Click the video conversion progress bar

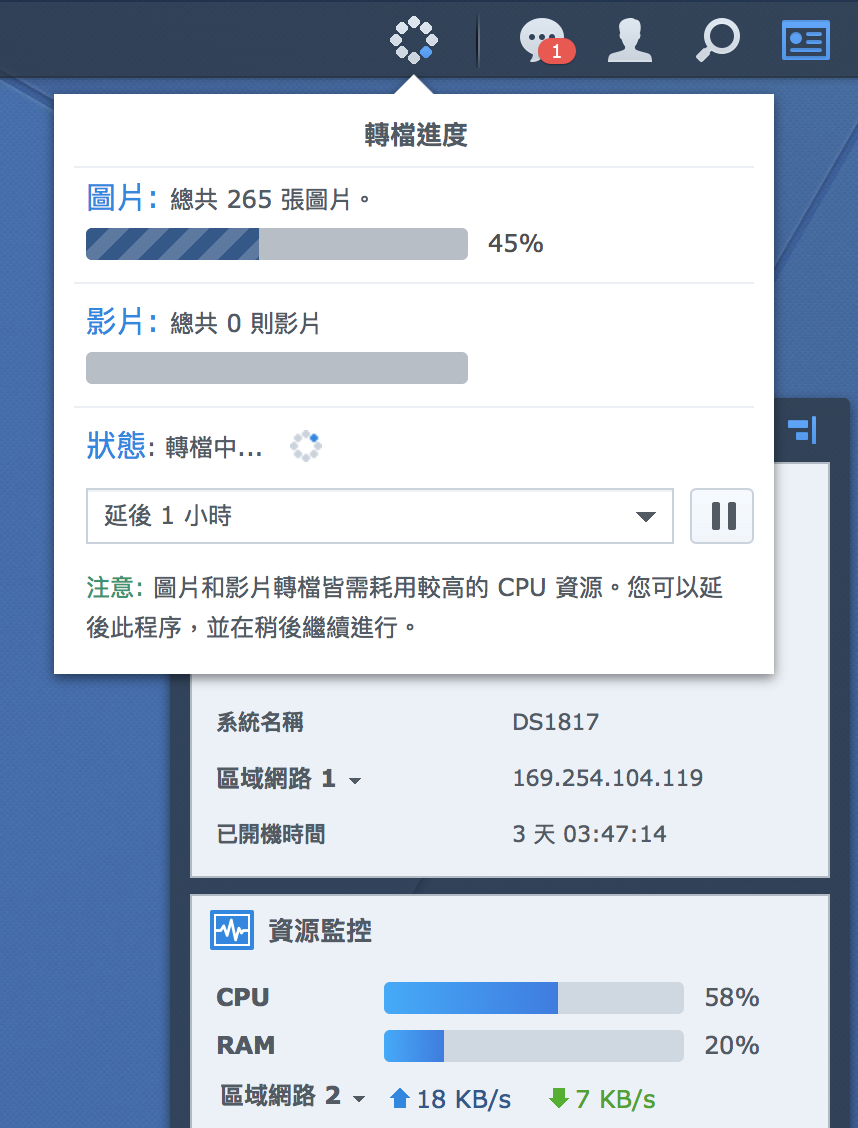[x=277, y=368]
